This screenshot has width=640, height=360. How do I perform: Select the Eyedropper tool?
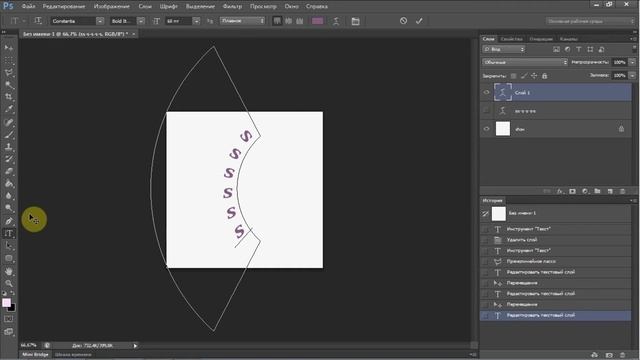pos(9,109)
